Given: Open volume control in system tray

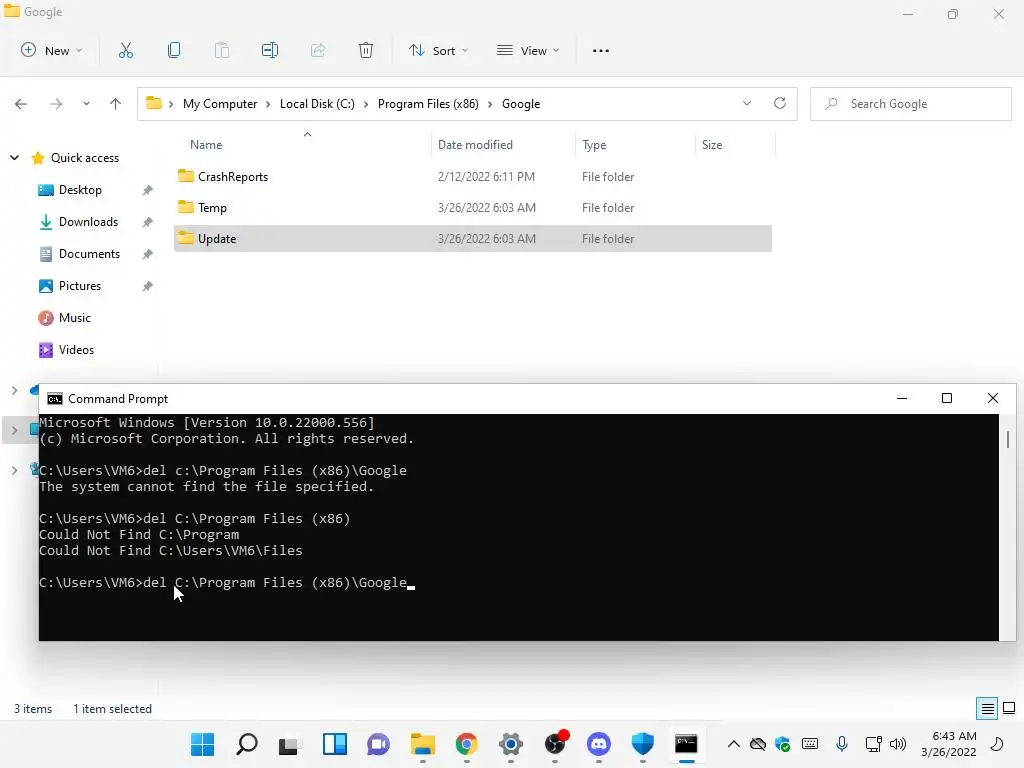Looking at the screenshot, I should pyautogui.click(x=898, y=744).
